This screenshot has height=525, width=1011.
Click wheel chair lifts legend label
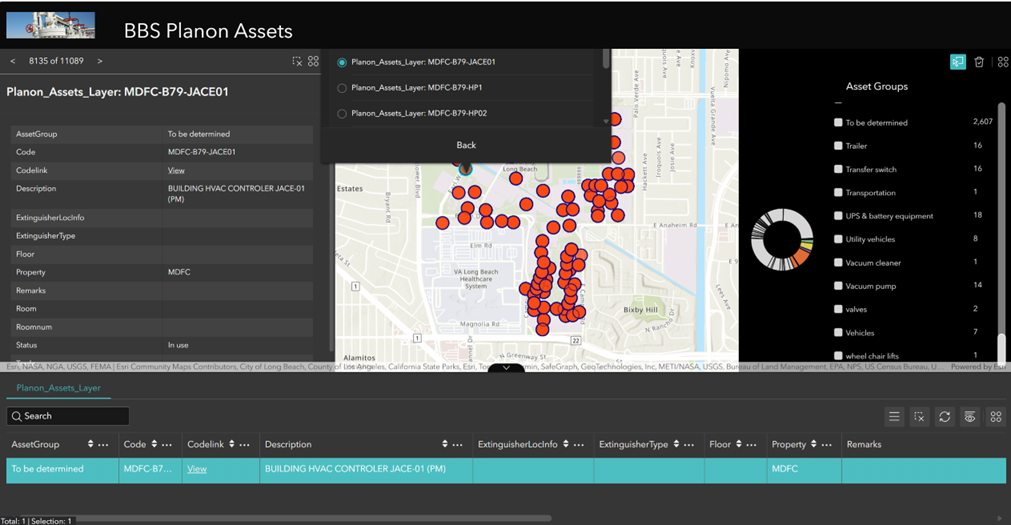(x=872, y=356)
